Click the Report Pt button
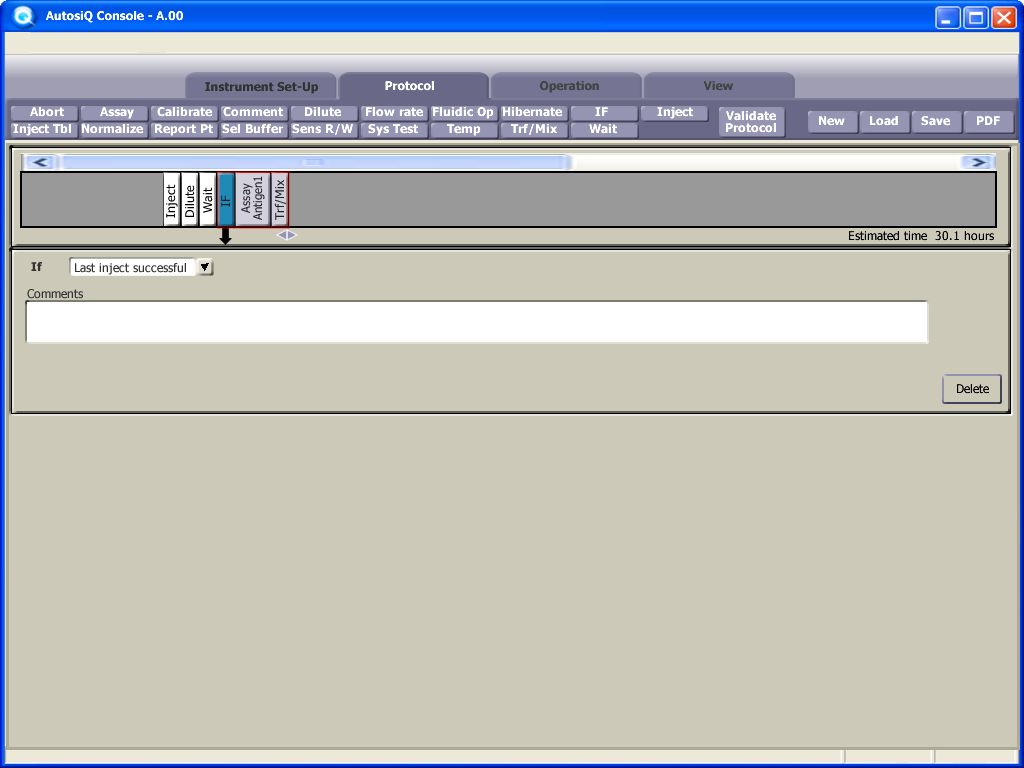The width and height of the screenshot is (1024, 768). coord(184,129)
